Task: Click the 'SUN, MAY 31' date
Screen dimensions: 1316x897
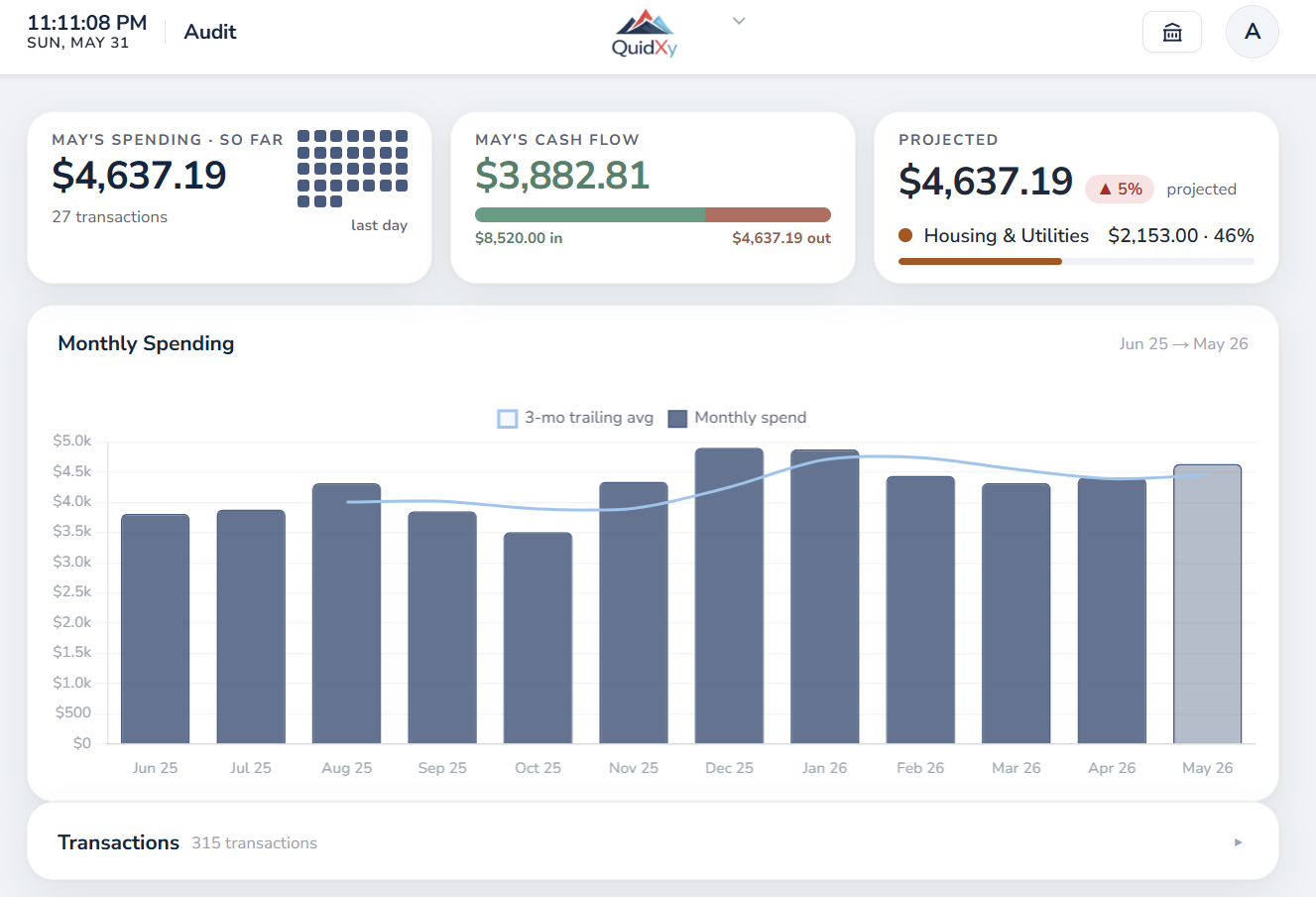Action: coord(78,43)
